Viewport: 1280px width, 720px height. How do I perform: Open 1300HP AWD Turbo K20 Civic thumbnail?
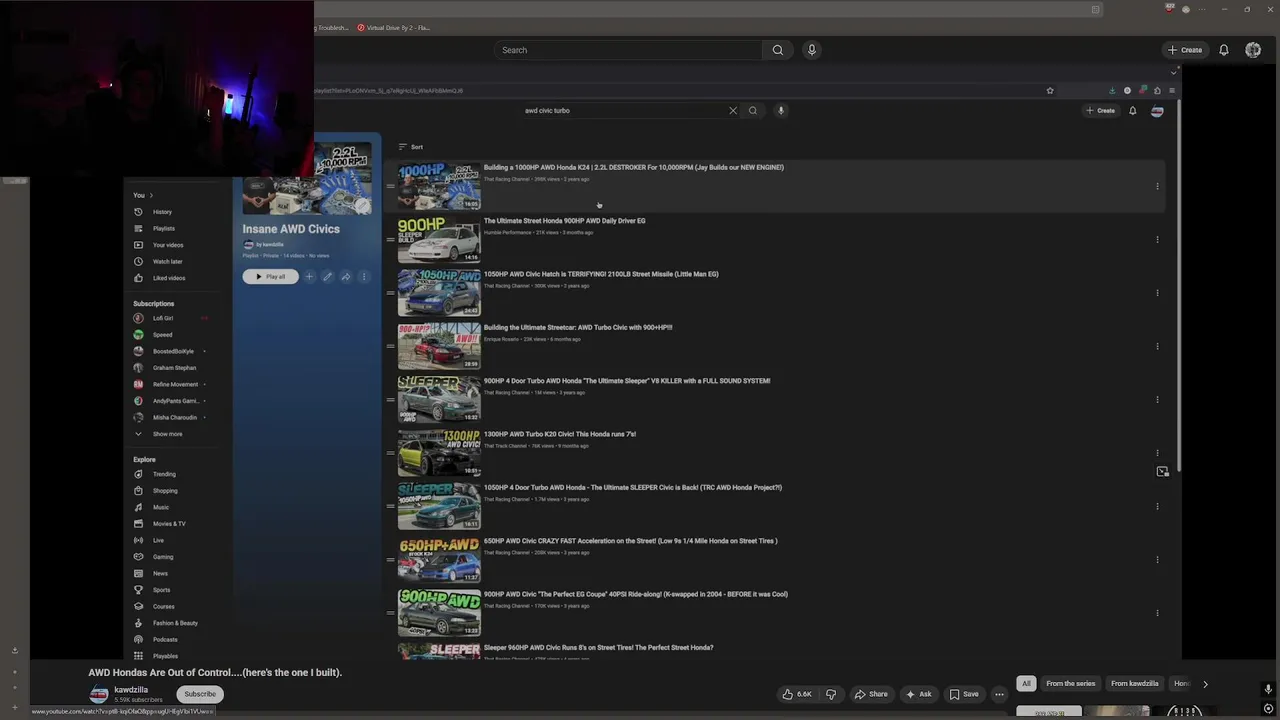pyautogui.click(x=439, y=453)
